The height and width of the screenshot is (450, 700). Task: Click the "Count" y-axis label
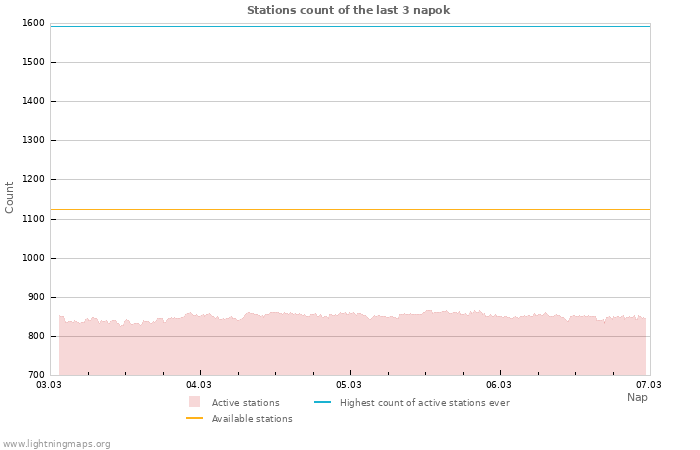[10, 197]
